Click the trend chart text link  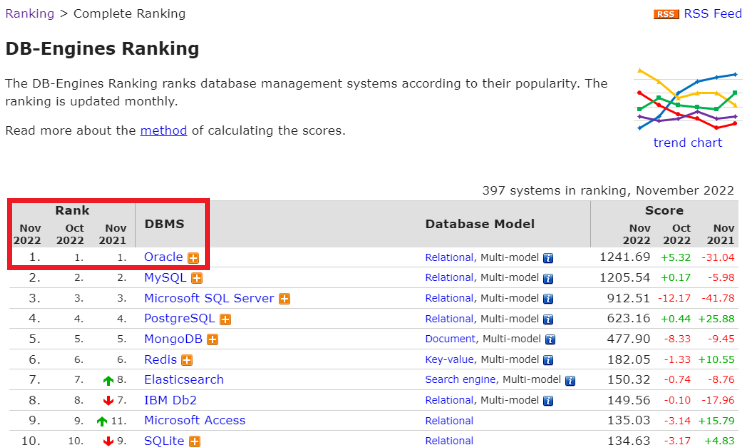tap(687, 143)
